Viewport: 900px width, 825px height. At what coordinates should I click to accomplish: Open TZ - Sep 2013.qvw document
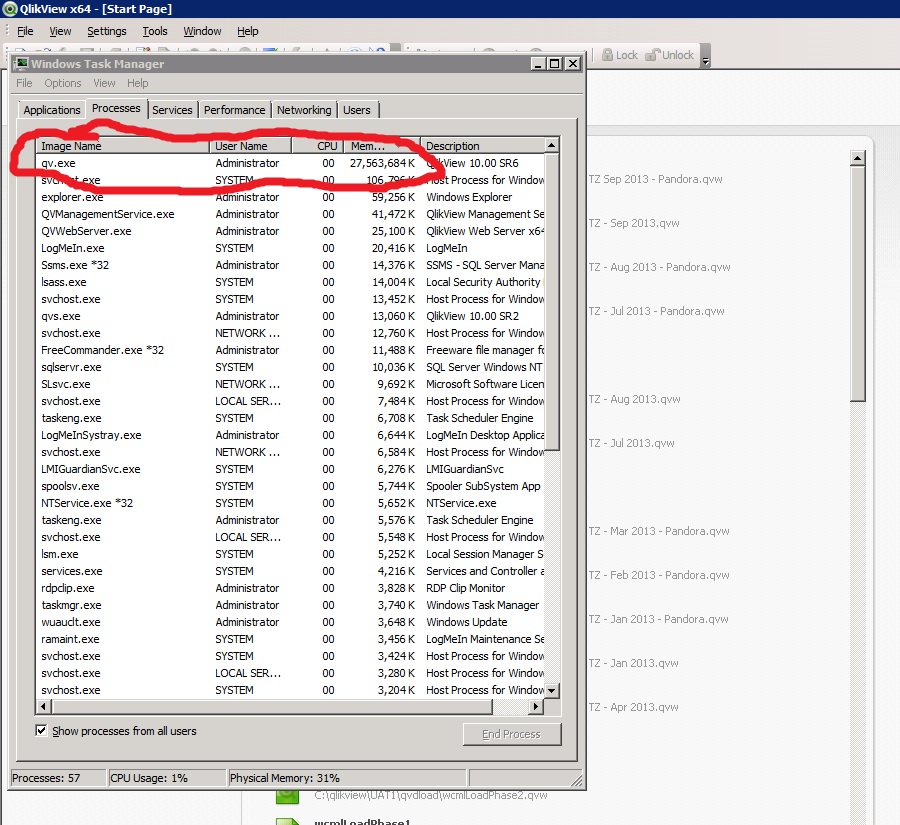pos(634,223)
